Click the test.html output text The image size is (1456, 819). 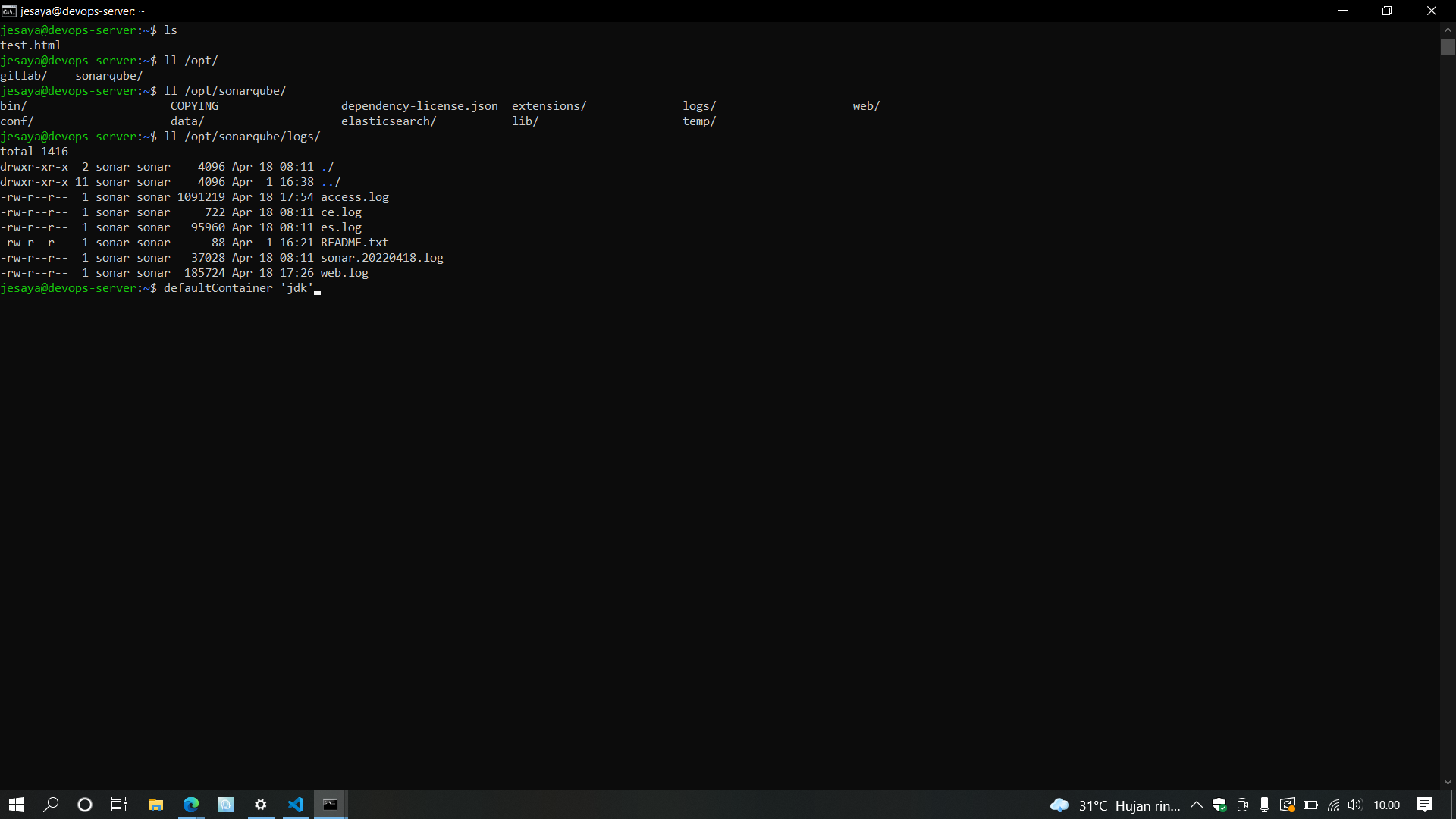(x=30, y=45)
